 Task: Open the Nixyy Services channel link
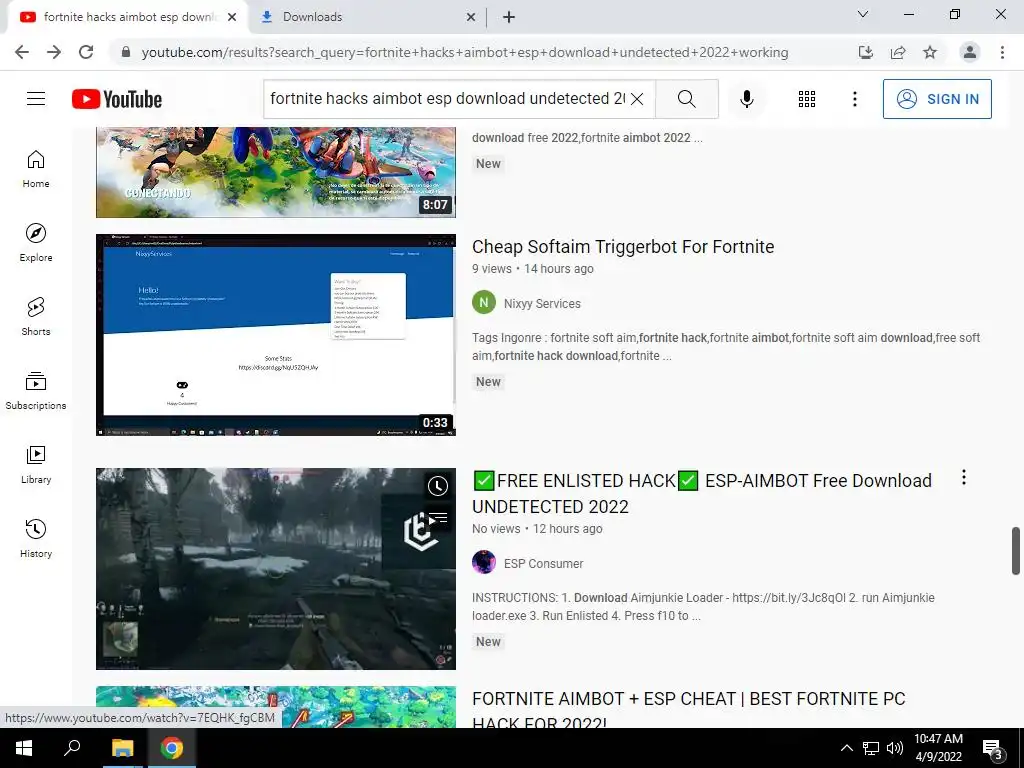542,304
